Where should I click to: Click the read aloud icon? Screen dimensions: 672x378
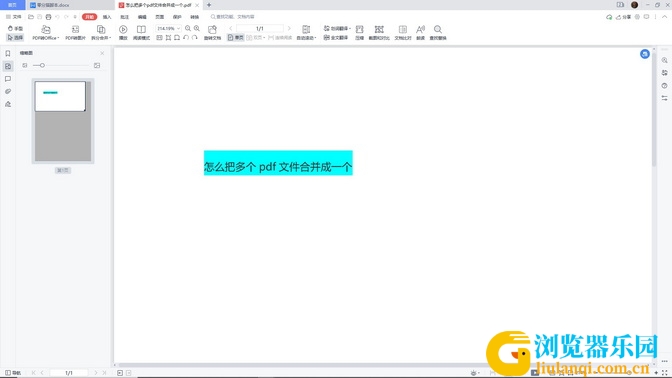(x=420, y=33)
